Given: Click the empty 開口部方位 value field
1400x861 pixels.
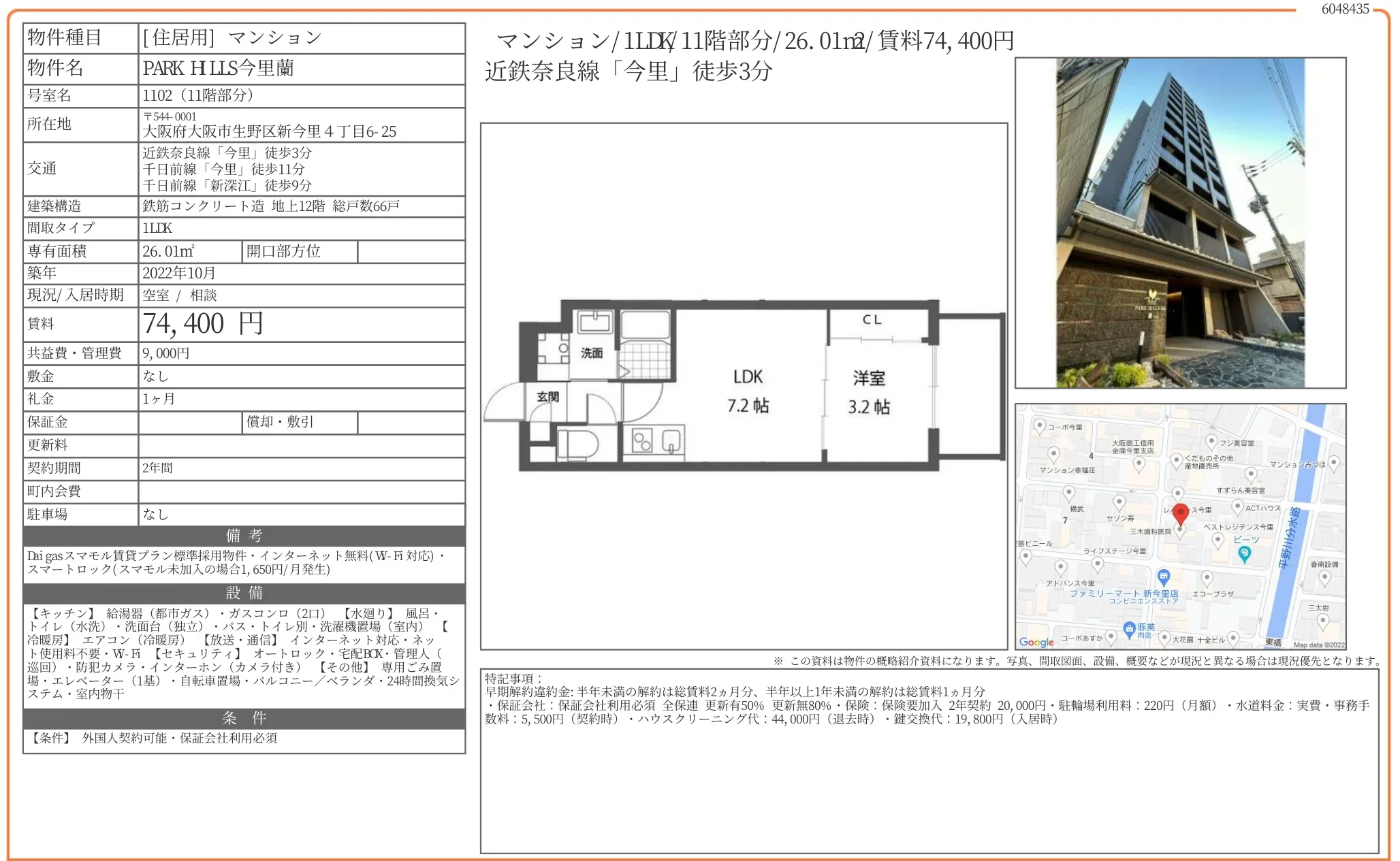Looking at the screenshot, I should 411,251.
